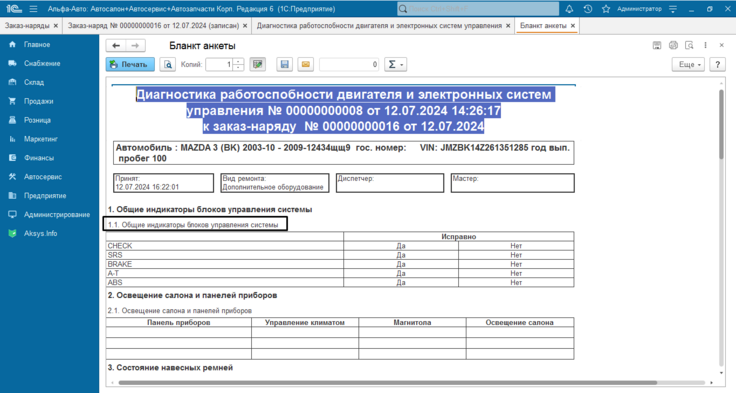Open Розница section in sidebar
Viewport: 736px width, 393px height.
(x=37, y=120)
